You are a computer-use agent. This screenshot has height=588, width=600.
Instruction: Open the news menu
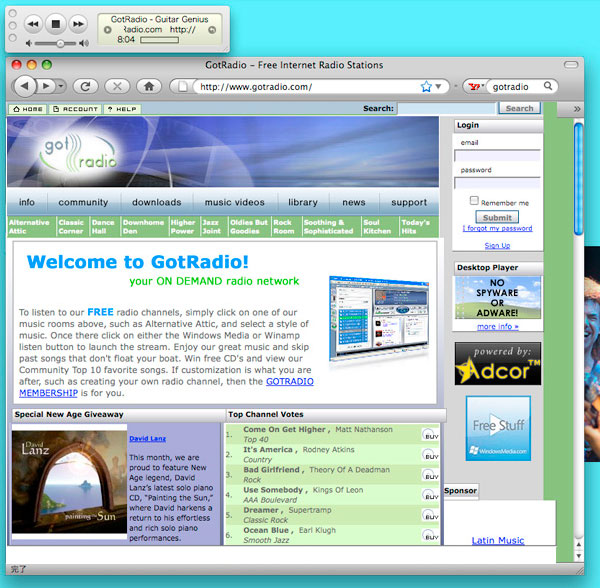pyautogui.click(x=354, y=202)
